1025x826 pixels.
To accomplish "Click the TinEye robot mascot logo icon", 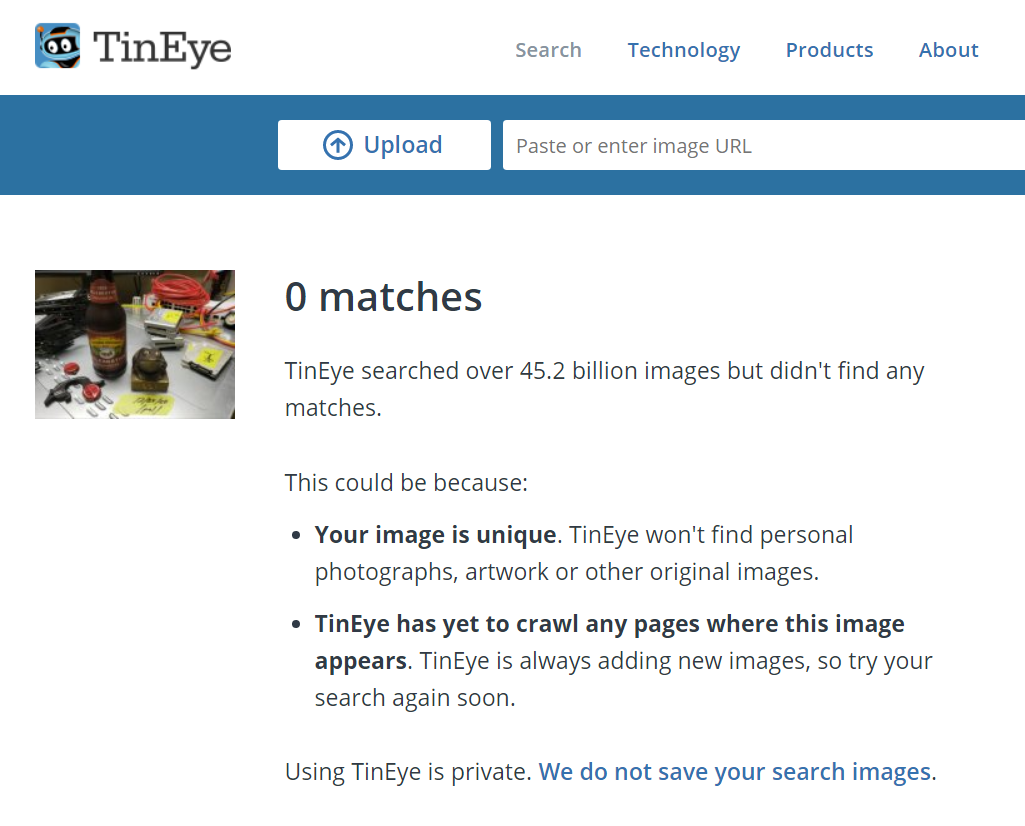I will [x=57, y=46].
